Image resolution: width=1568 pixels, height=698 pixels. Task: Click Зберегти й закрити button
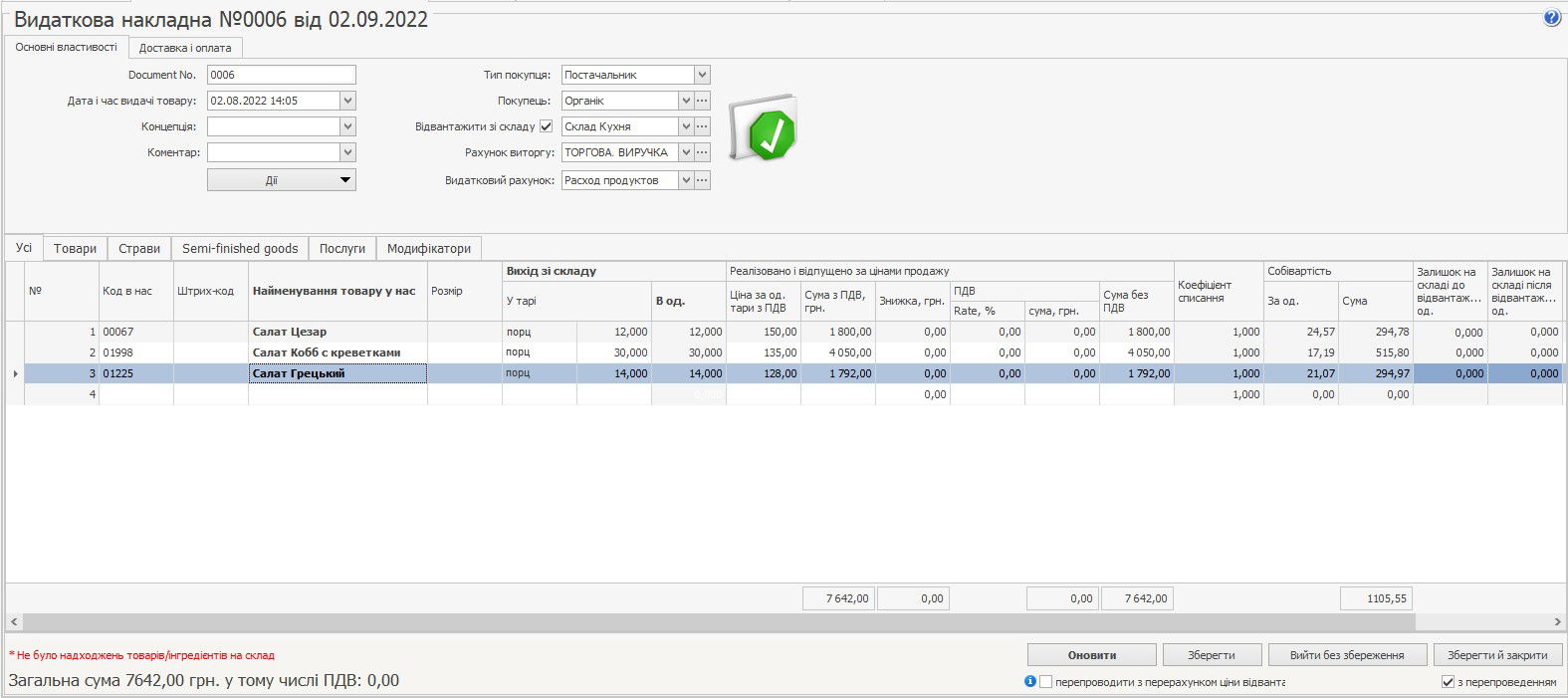(x=1497, y=655)
